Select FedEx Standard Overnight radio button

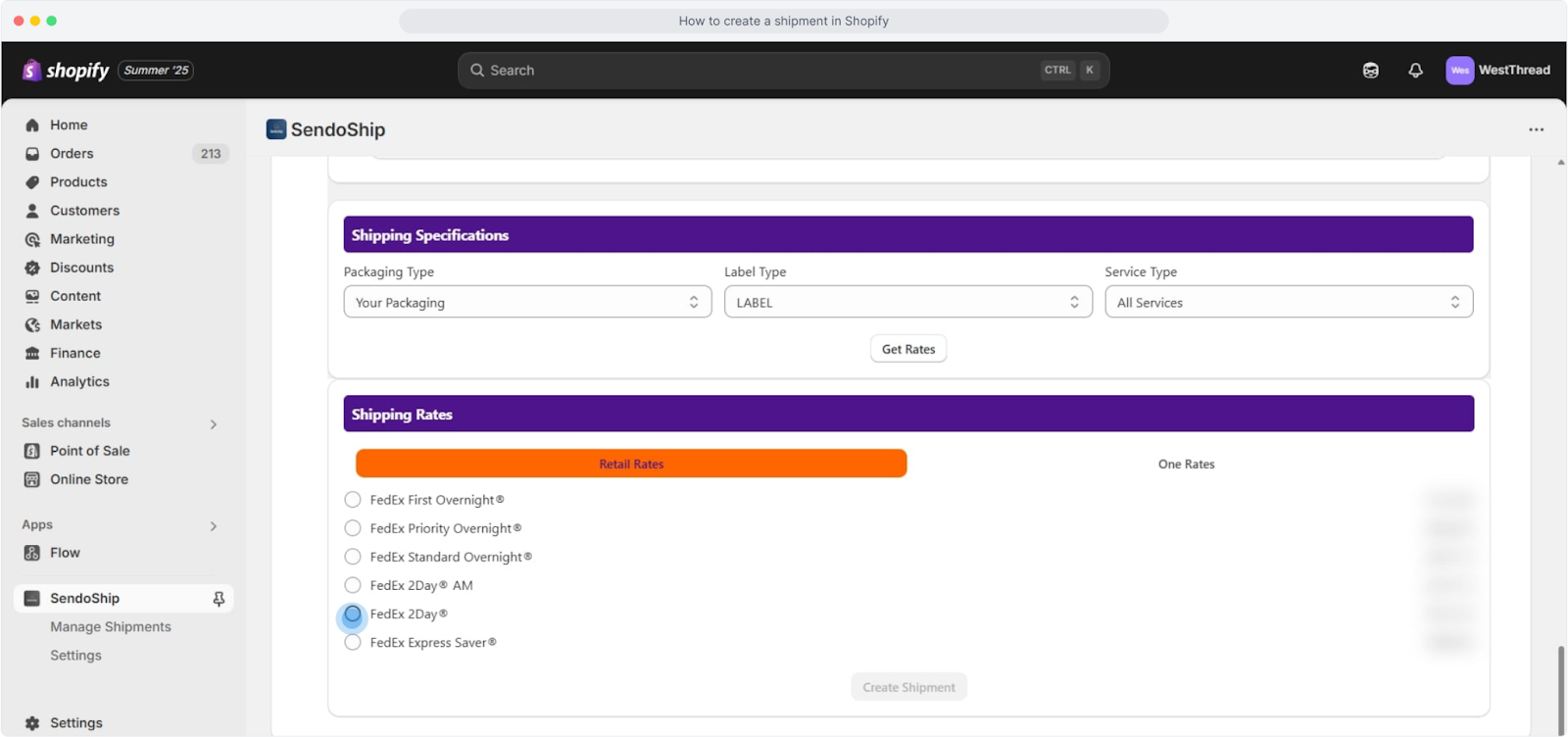[353, 557]
